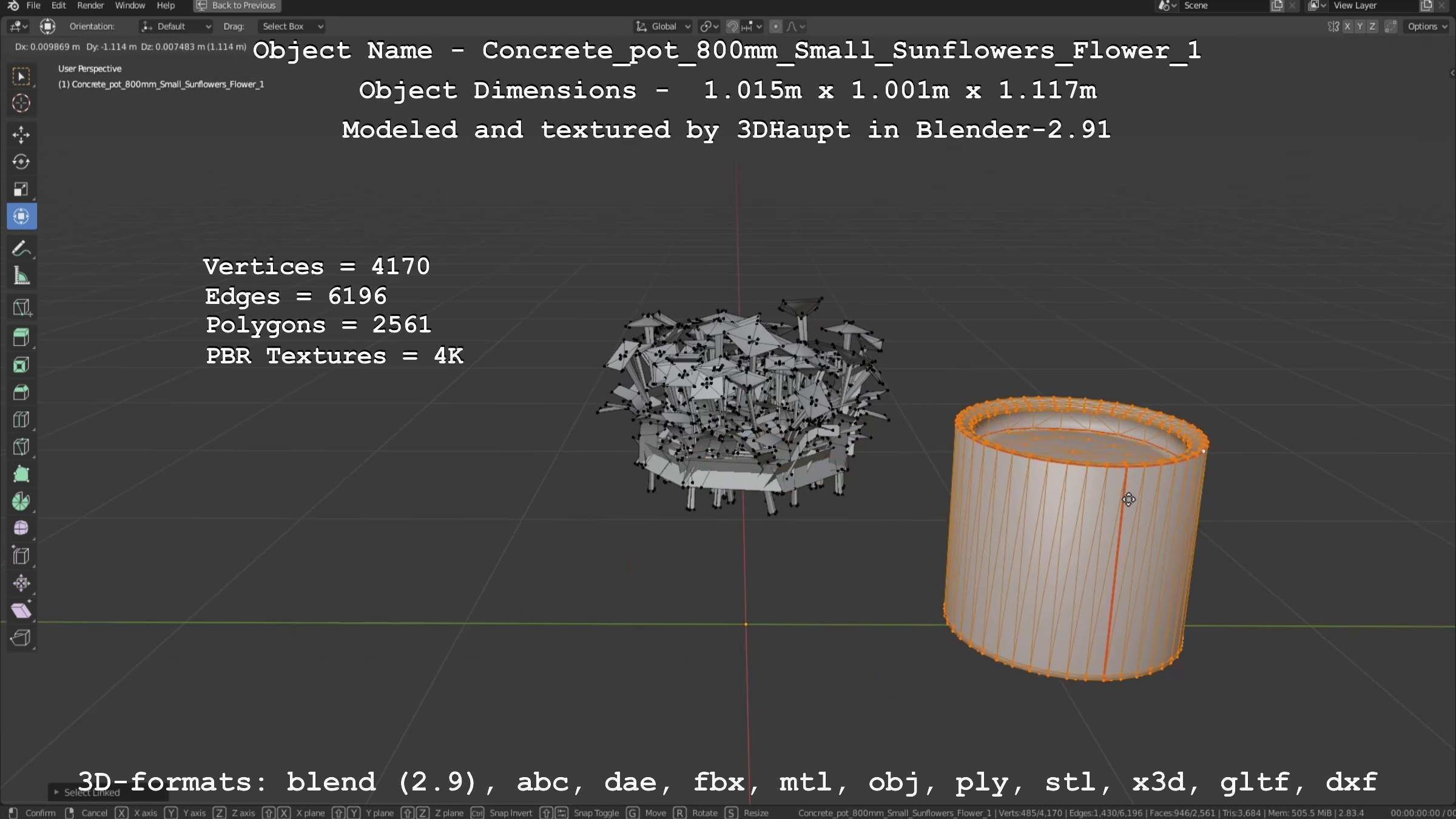Select the Rip Region tool
The height and width of the screenshot is (819, 1456).
pos(21,638)
